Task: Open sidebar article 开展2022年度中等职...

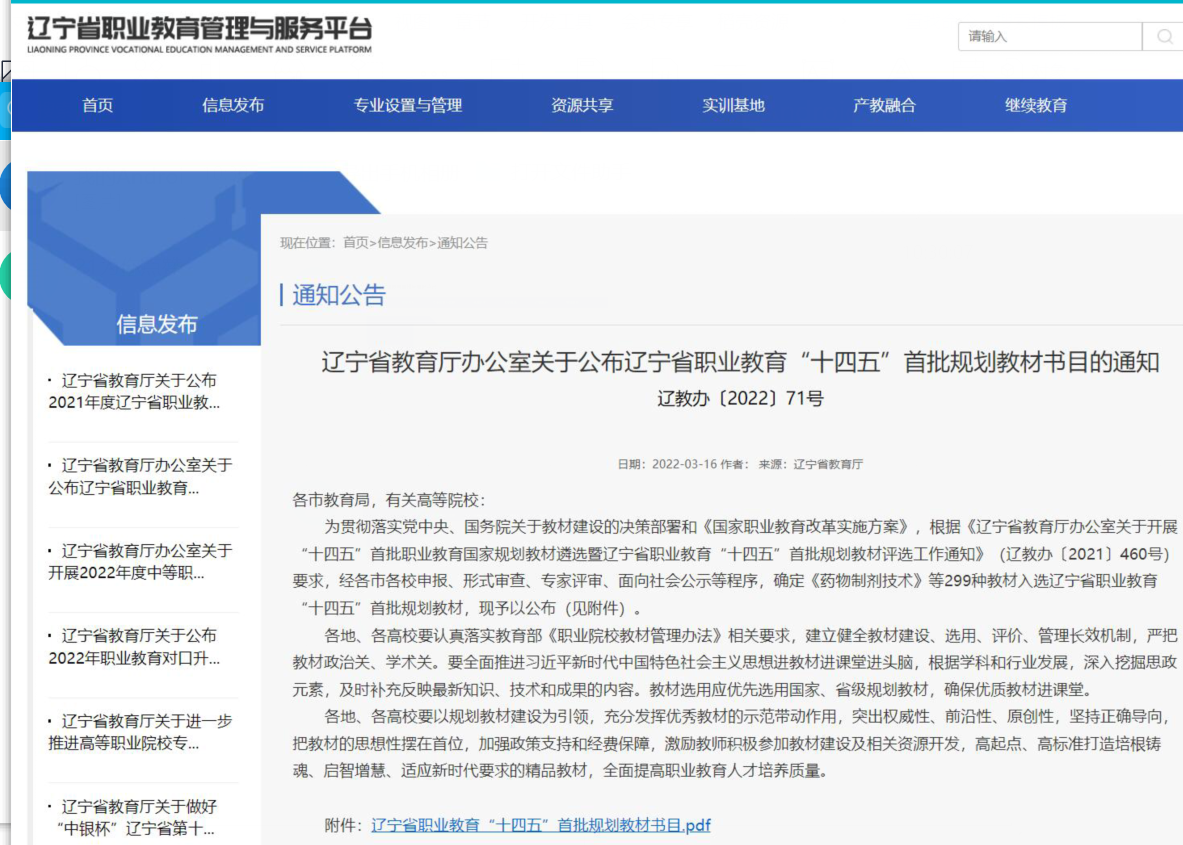Action: point(140,562)
